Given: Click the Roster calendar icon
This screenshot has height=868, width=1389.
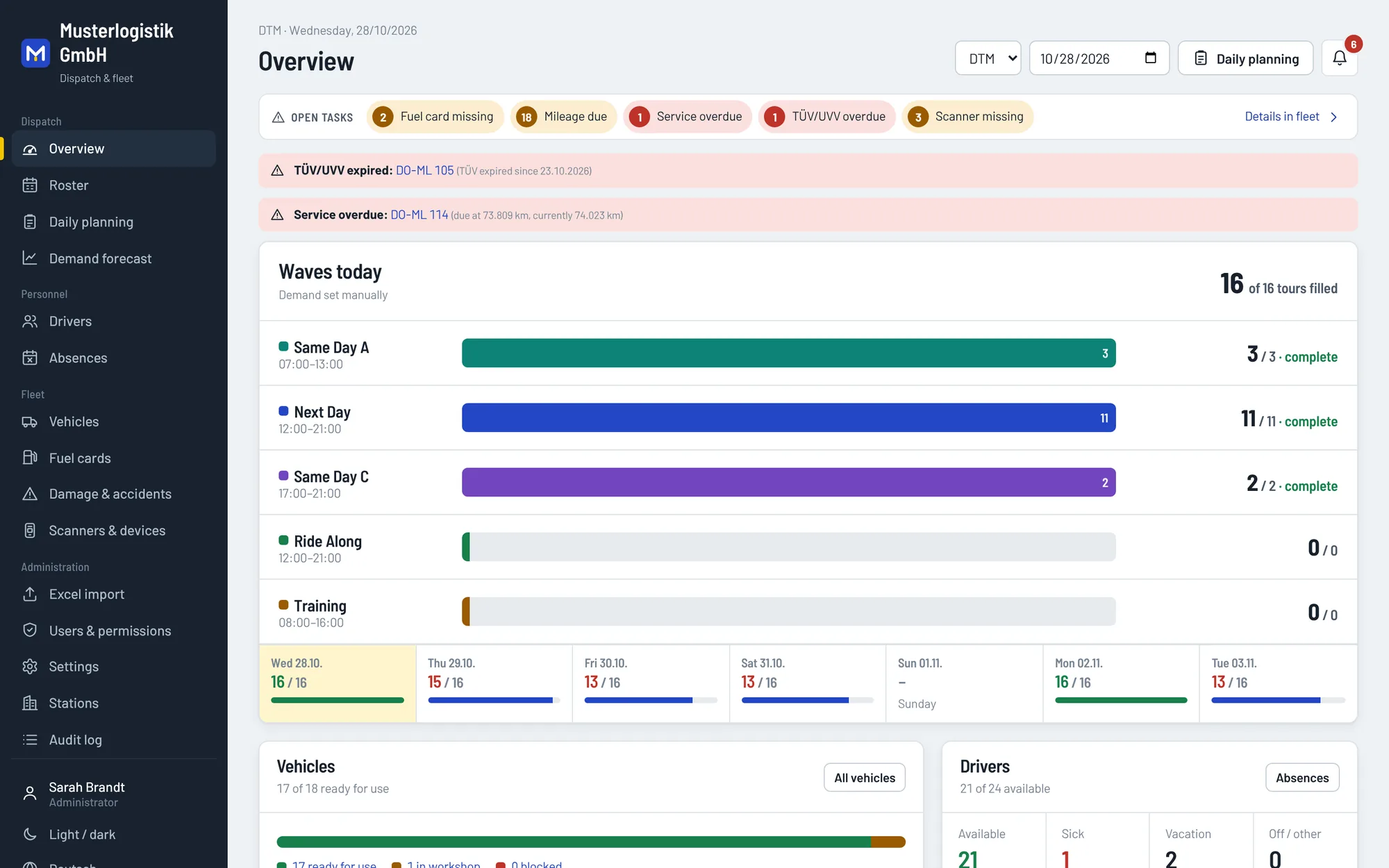Looking at the screenshot, I should (30, 185).
